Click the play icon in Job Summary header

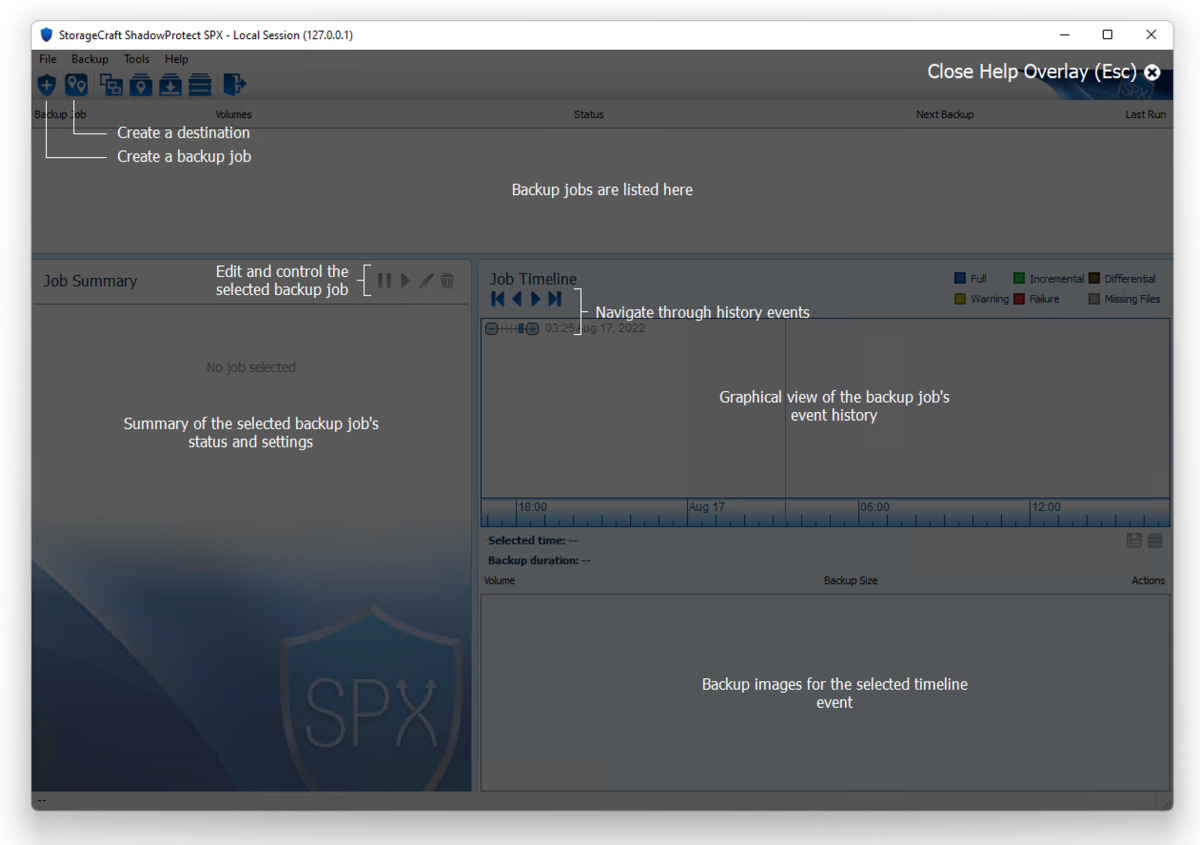[405, 281]
